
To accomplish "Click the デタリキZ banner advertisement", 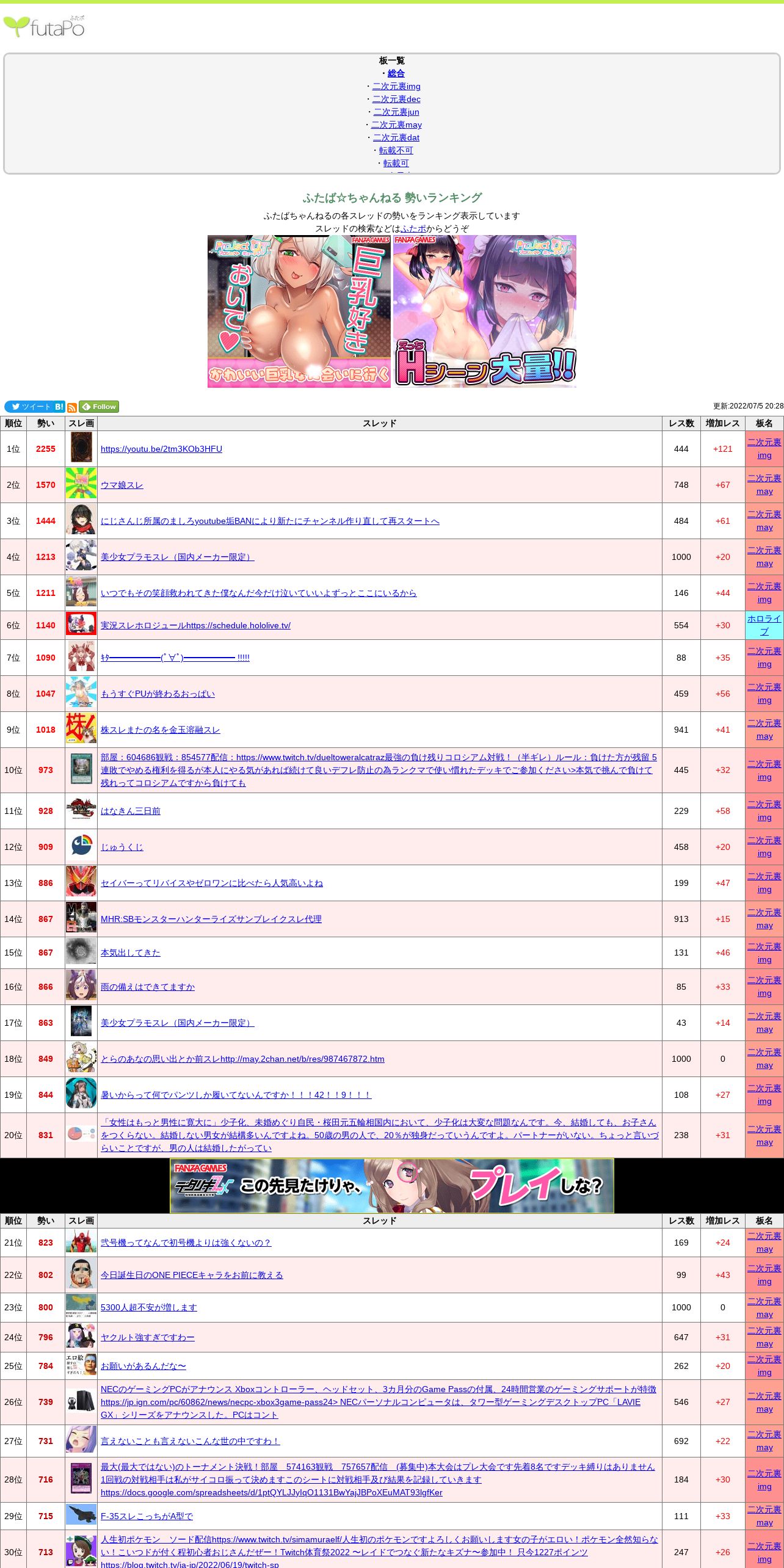I will [x=392, y=1186].
